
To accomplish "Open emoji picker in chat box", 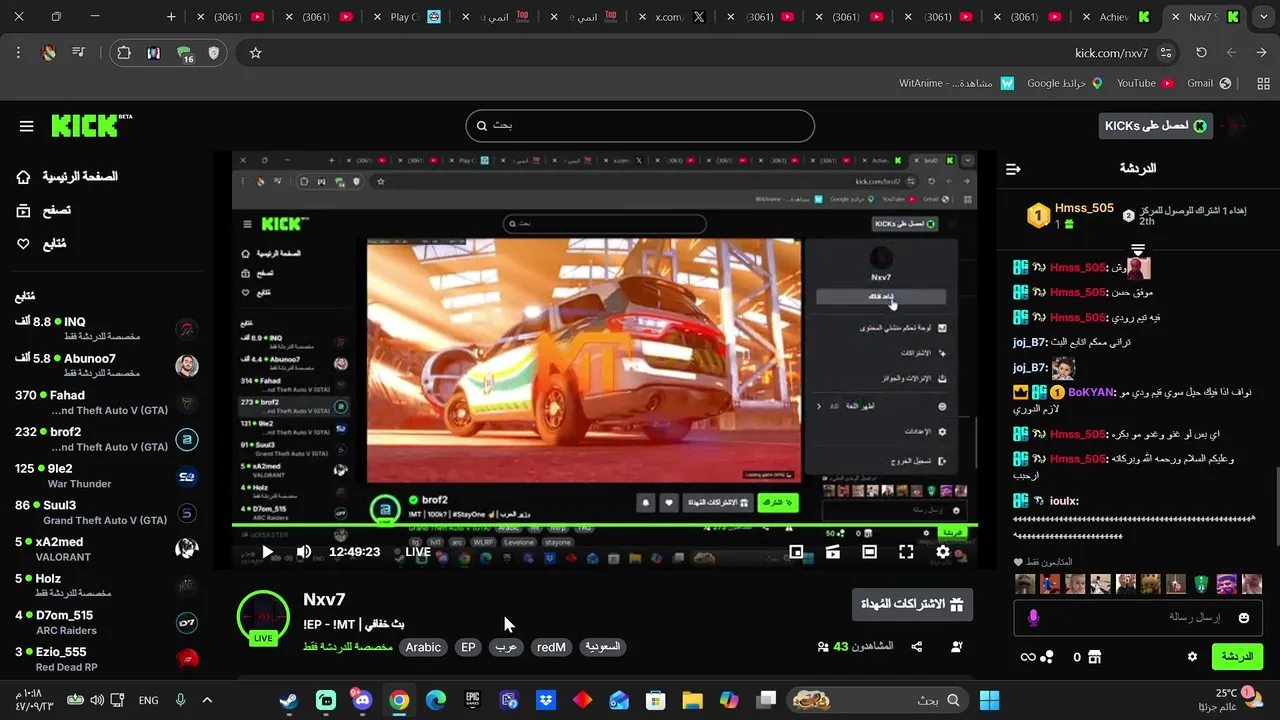I will [1244, 618].
